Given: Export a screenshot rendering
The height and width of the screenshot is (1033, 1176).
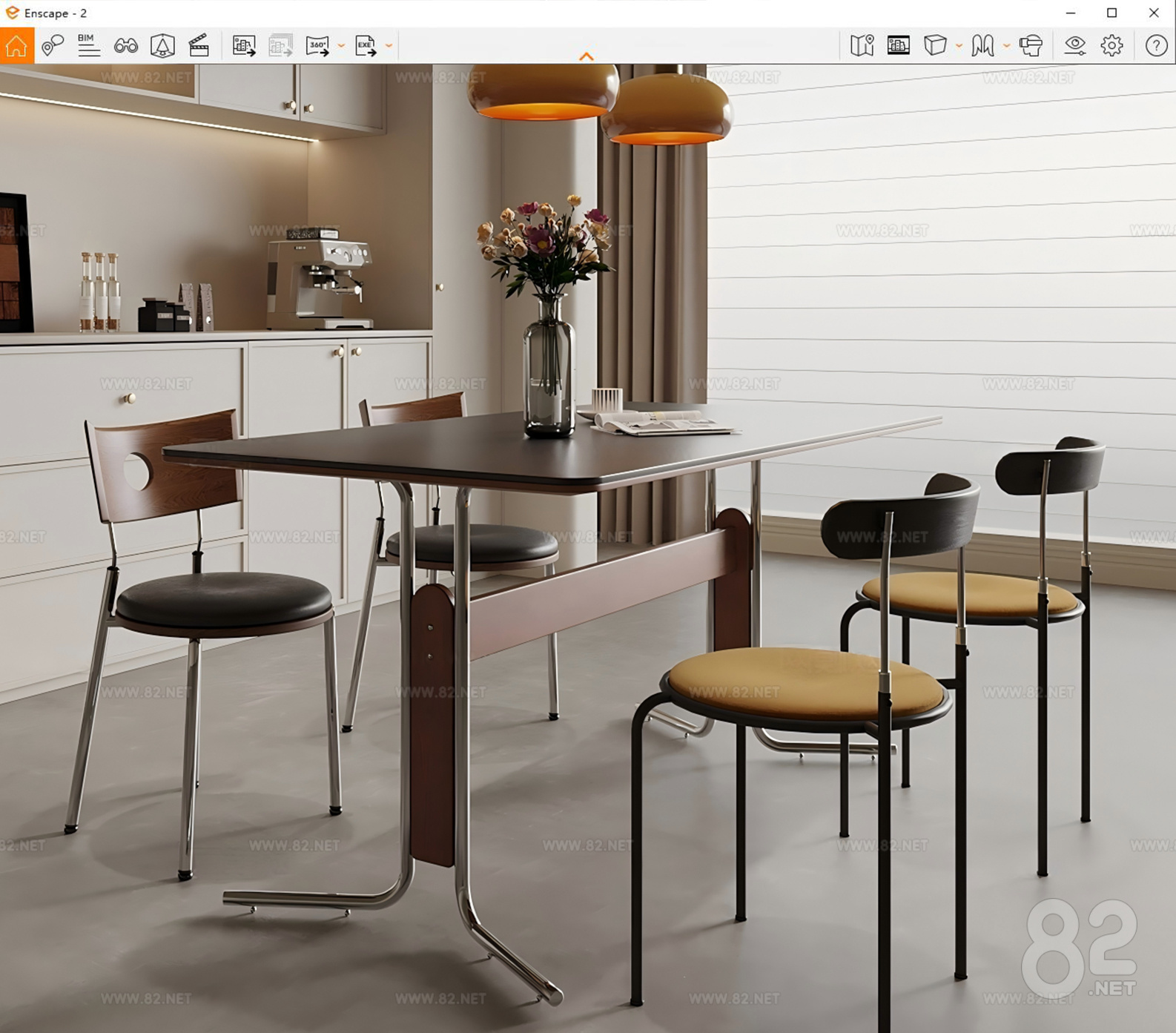Looking at the screenshot, I should coord(244,46).
